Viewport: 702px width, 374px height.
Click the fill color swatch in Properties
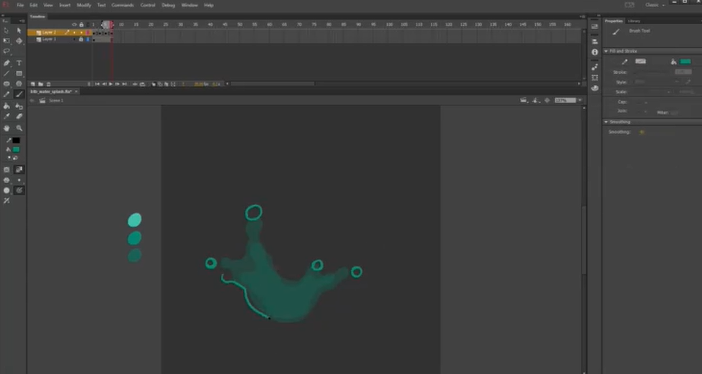(685, 61)
